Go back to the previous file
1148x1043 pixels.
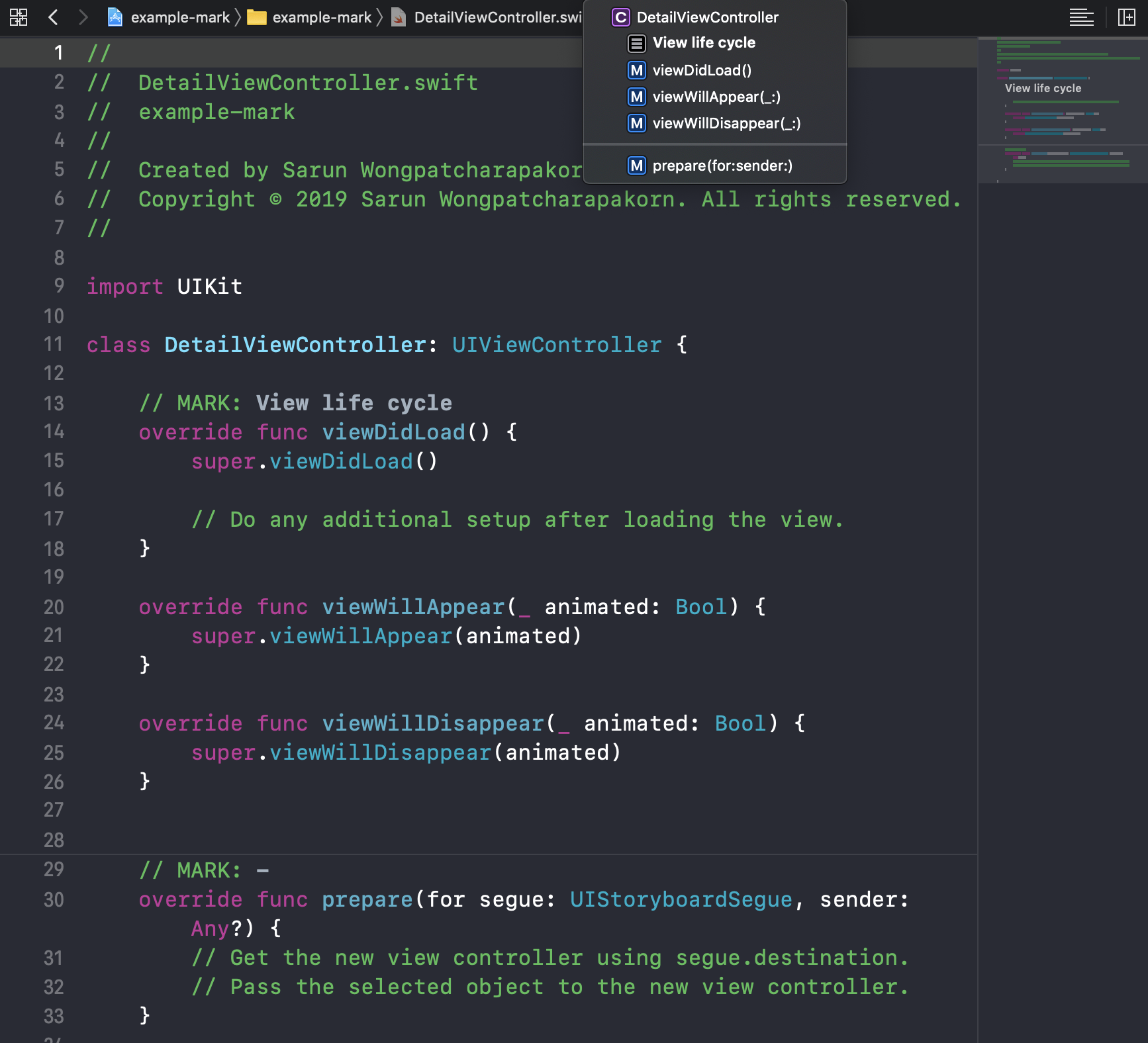[x=54, y=17]
